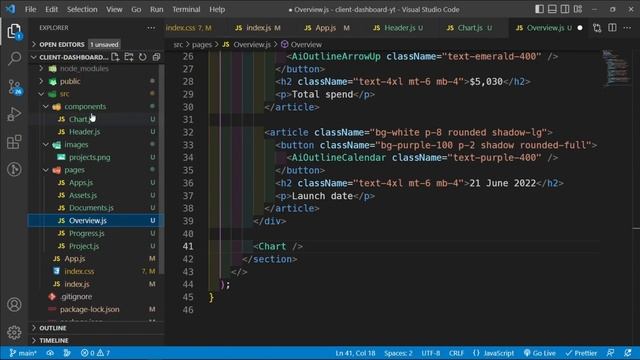640x360 pixels.
Task: Open the Accounts menu icon
Action: tap(14, 304)
